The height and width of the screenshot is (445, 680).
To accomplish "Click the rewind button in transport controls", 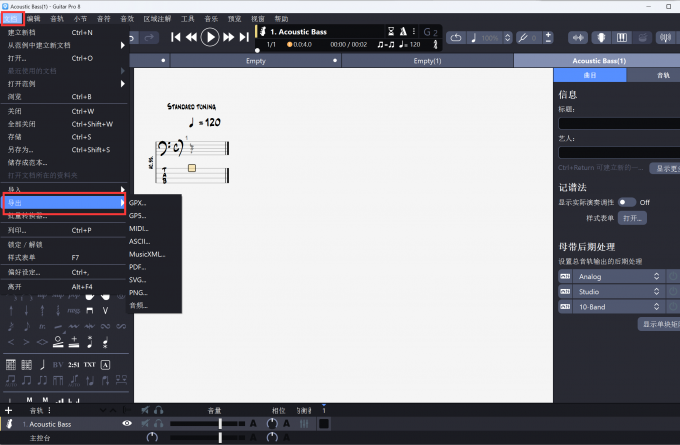I will pos(192,37).
